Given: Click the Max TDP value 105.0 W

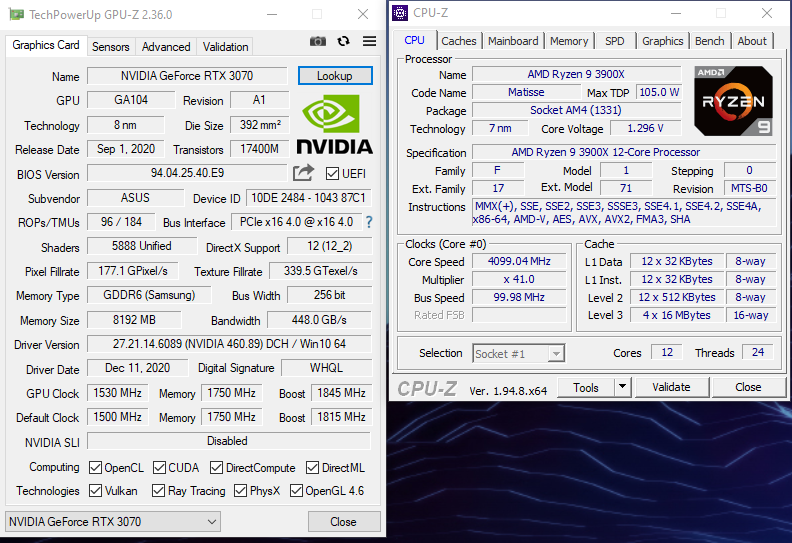Looking at the screenshot, I should tap(659, 92).
